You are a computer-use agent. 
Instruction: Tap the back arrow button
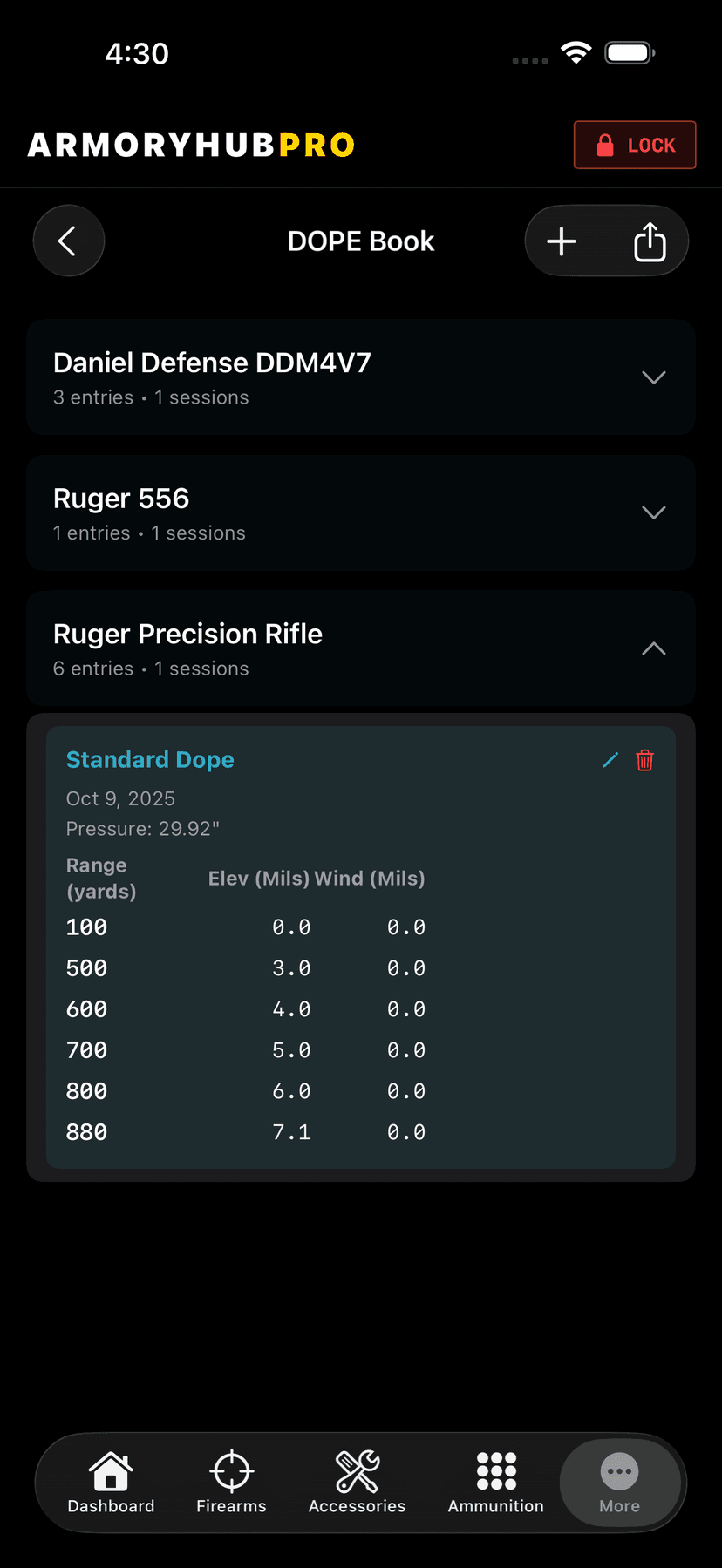point(68,241)
